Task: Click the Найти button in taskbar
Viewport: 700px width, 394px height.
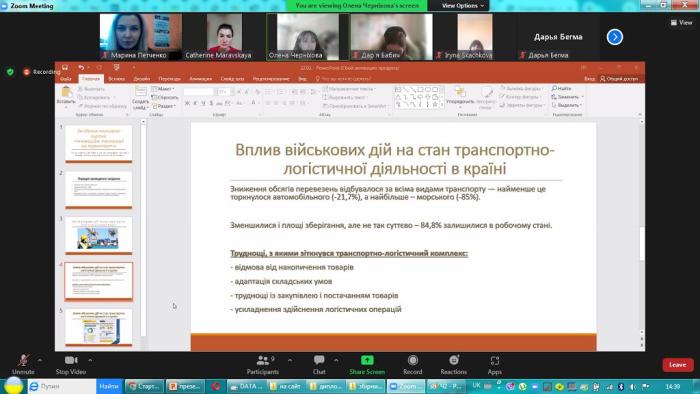Action: coord(109,386)
